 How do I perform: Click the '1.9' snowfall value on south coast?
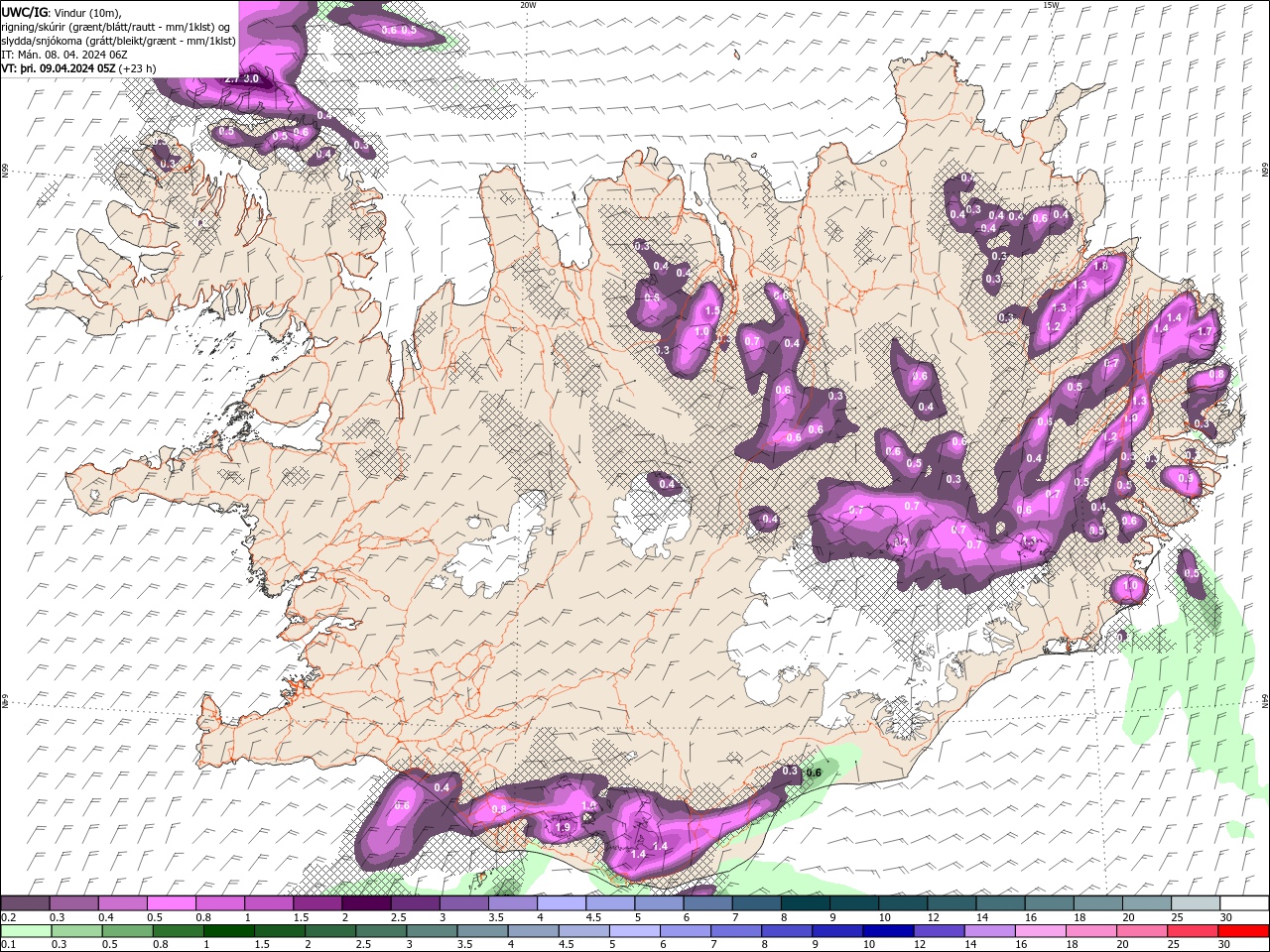pos(563,827)
